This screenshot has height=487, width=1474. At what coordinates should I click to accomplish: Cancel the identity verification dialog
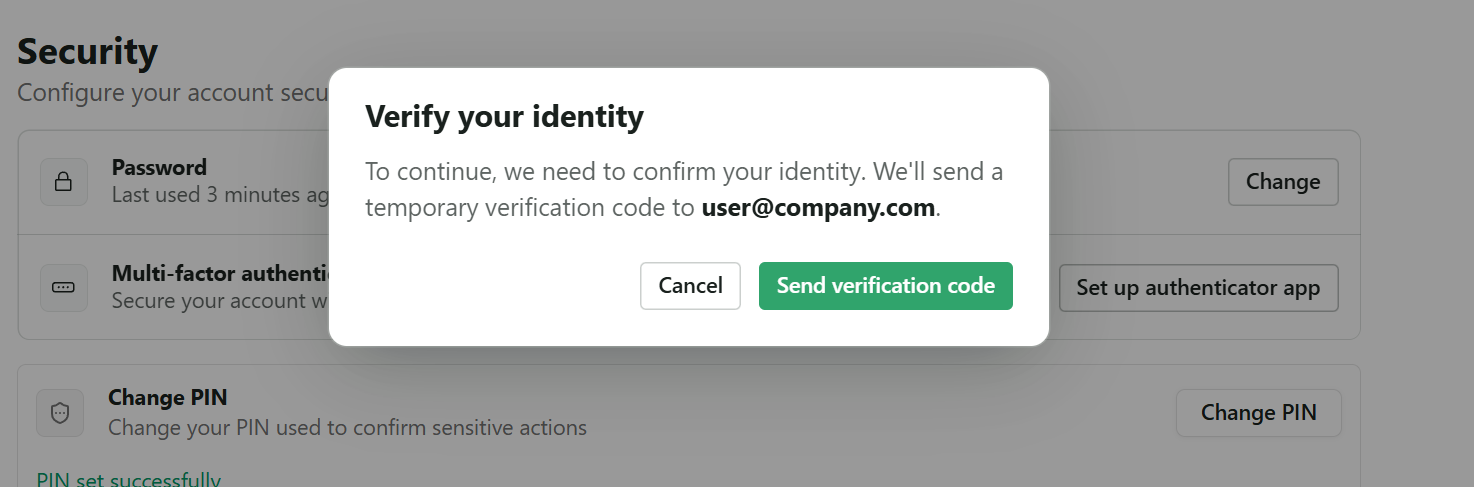click(690, 286)
